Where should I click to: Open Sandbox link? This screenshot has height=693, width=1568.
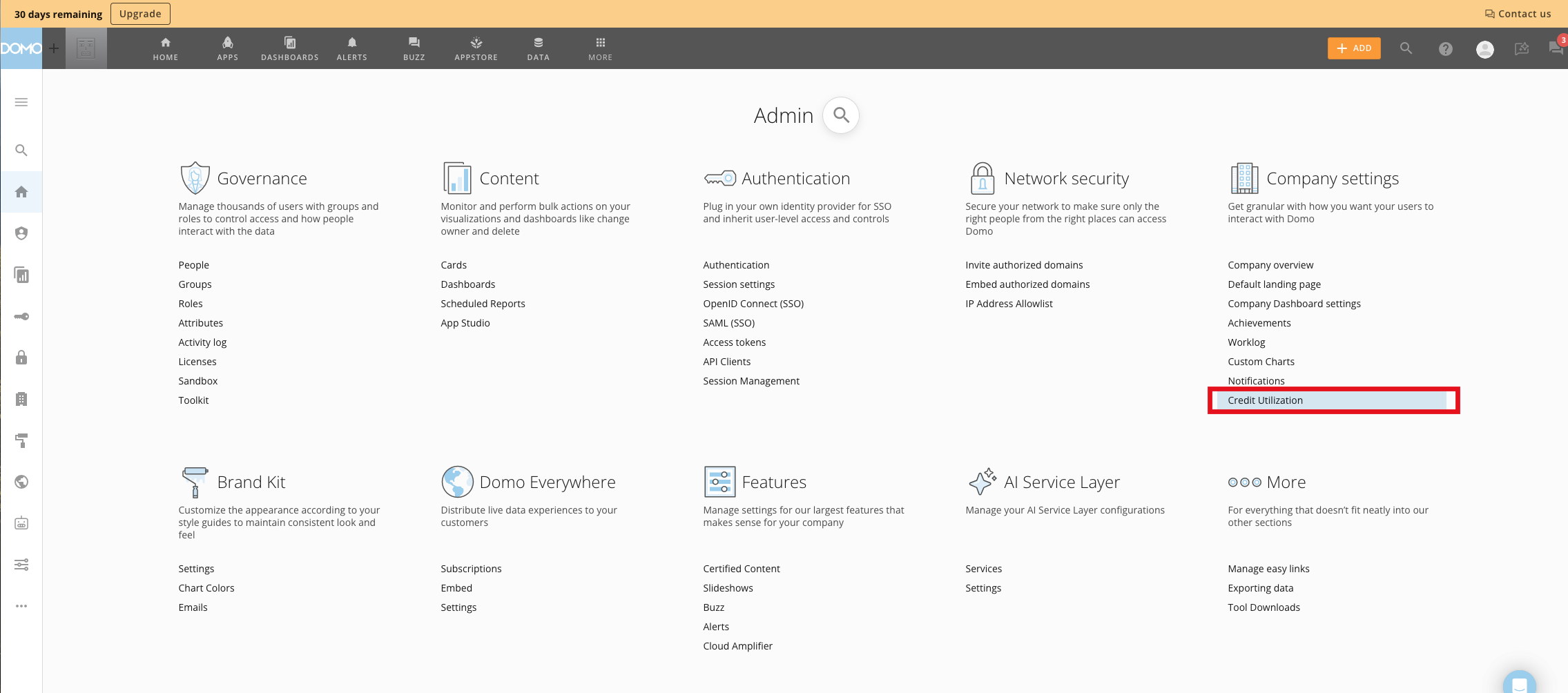198,381
